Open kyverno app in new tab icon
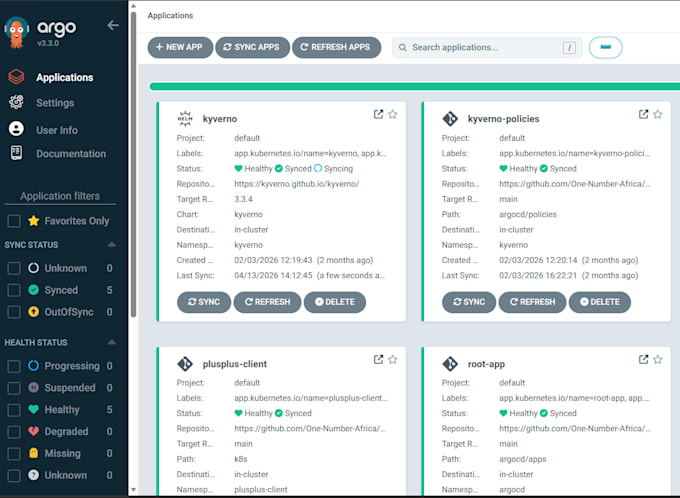 coord(378,114)
